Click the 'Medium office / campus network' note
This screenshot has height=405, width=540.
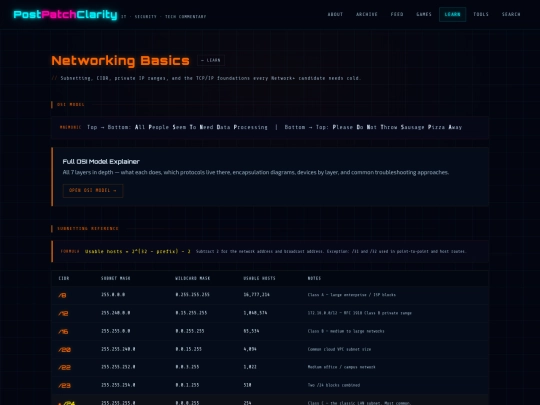[342, 367]
